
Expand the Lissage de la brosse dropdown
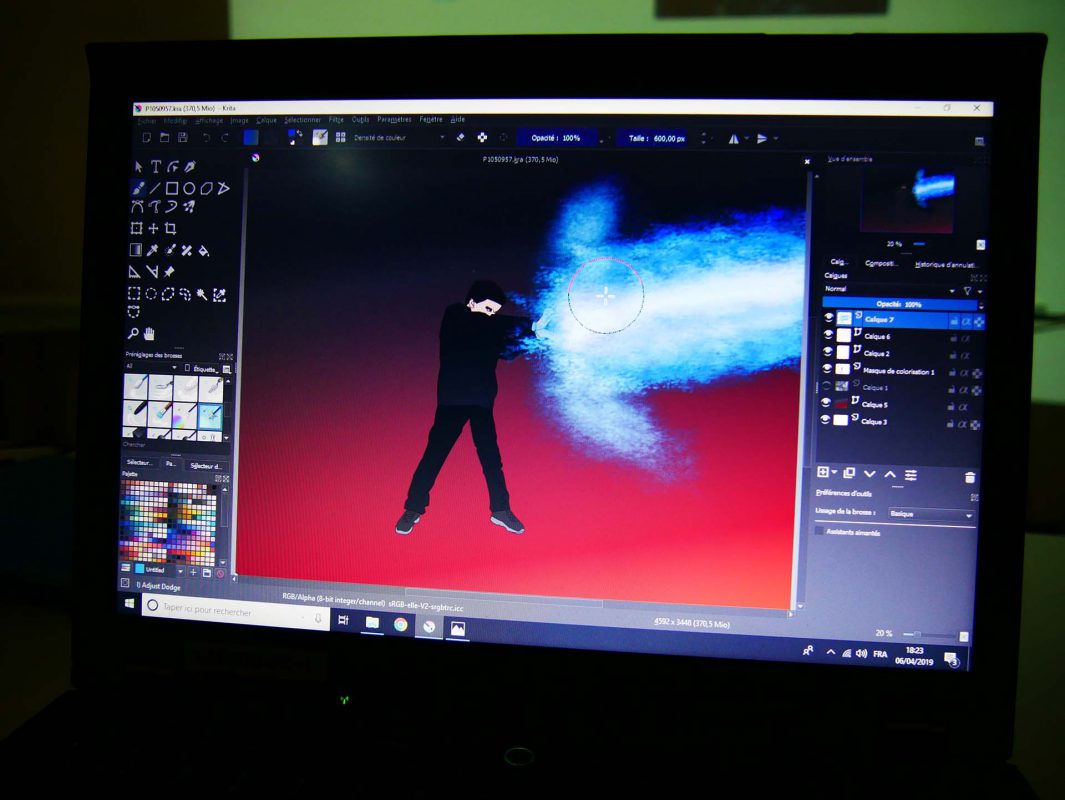pos(930,514)
